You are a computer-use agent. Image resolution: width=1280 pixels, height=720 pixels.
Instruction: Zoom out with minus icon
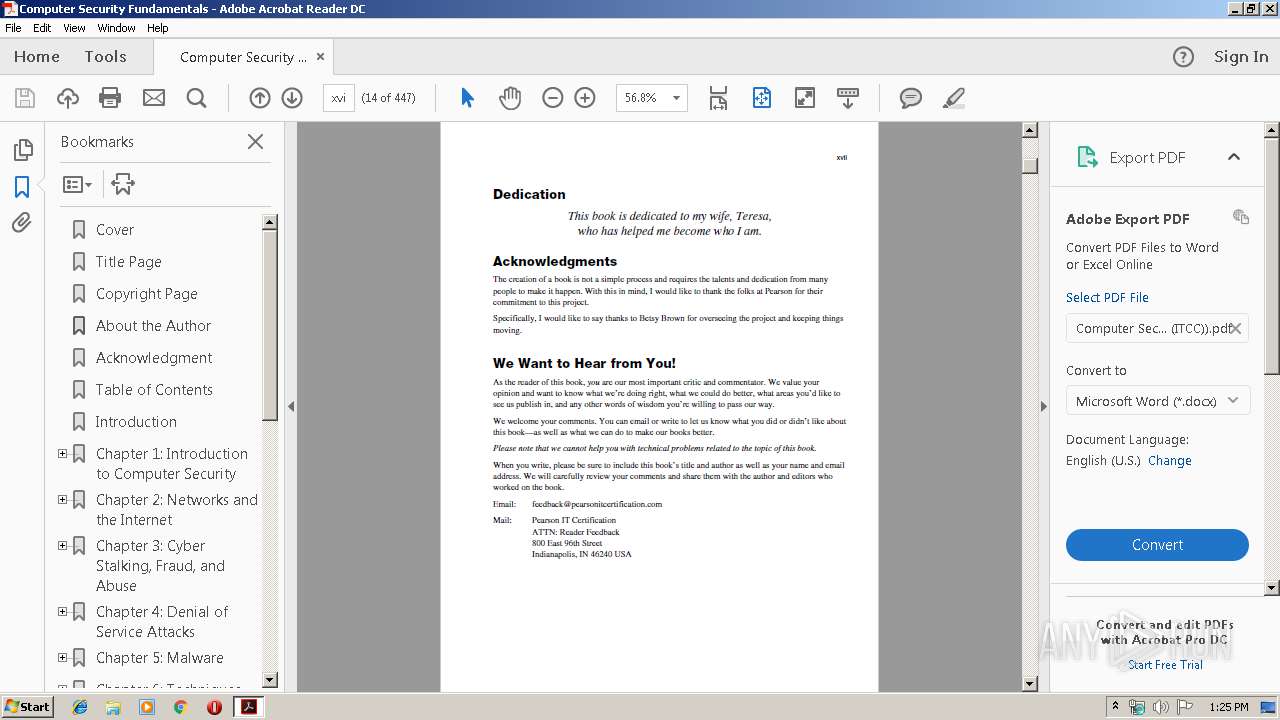(553, 98)
